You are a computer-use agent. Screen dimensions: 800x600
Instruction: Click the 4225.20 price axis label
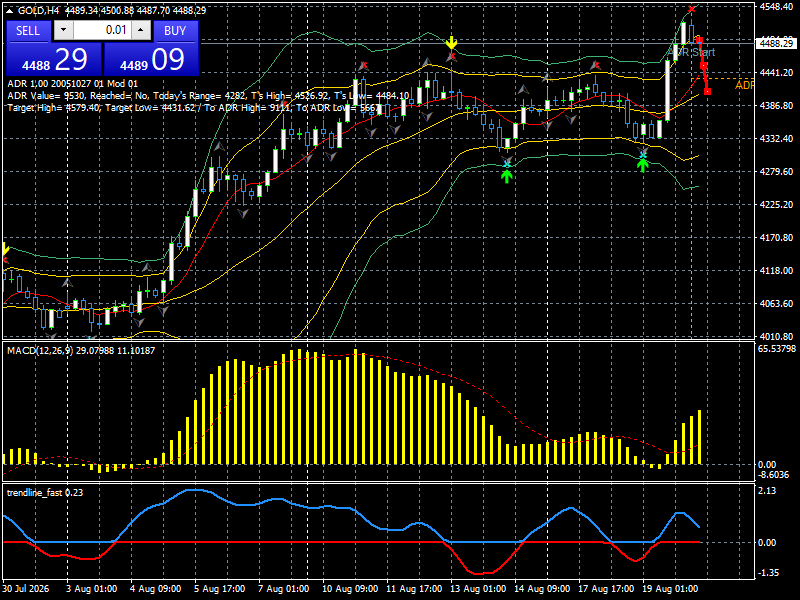click(776, 204)
